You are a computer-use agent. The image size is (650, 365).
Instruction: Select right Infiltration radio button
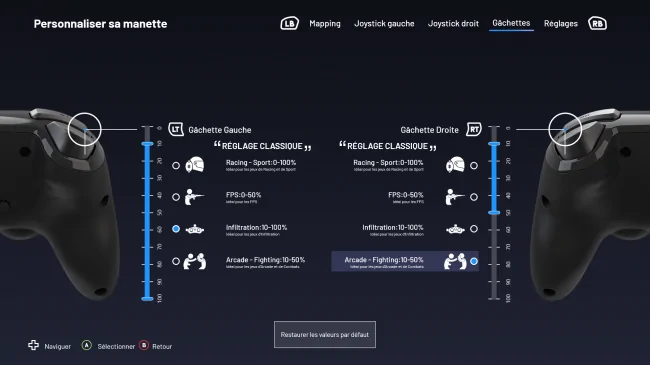point(474,229)
